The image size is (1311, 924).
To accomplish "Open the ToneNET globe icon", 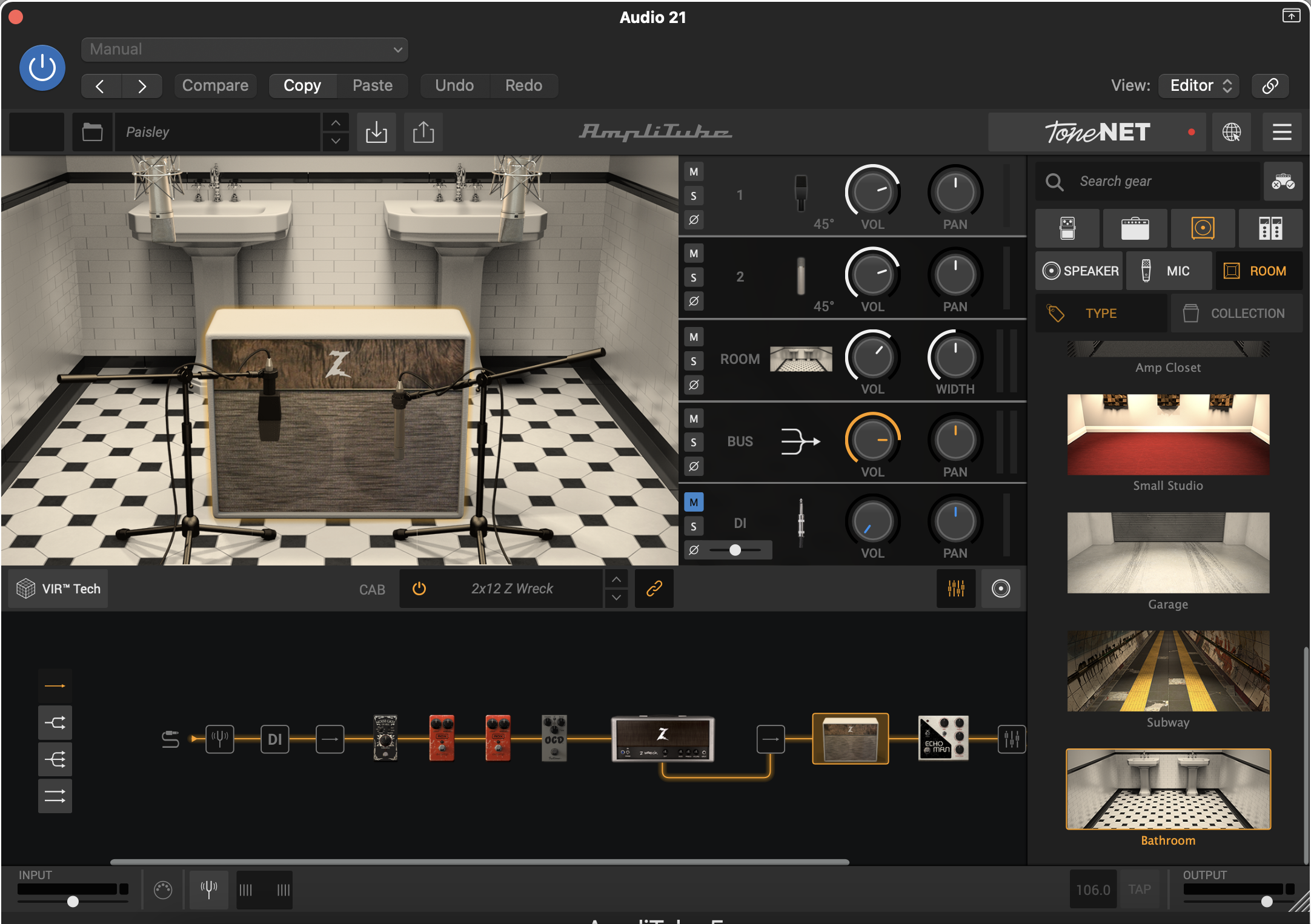I will click(x=1231, y=132).
